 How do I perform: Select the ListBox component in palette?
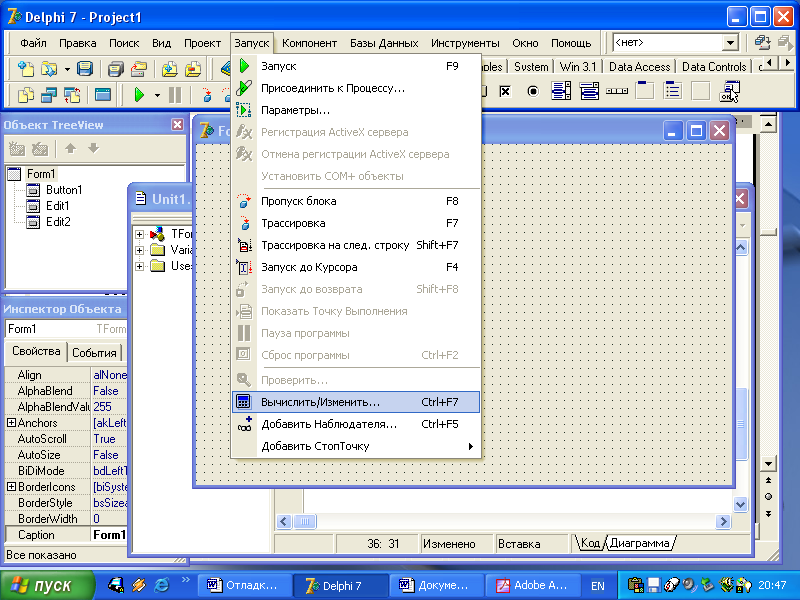tap(561, 91)
